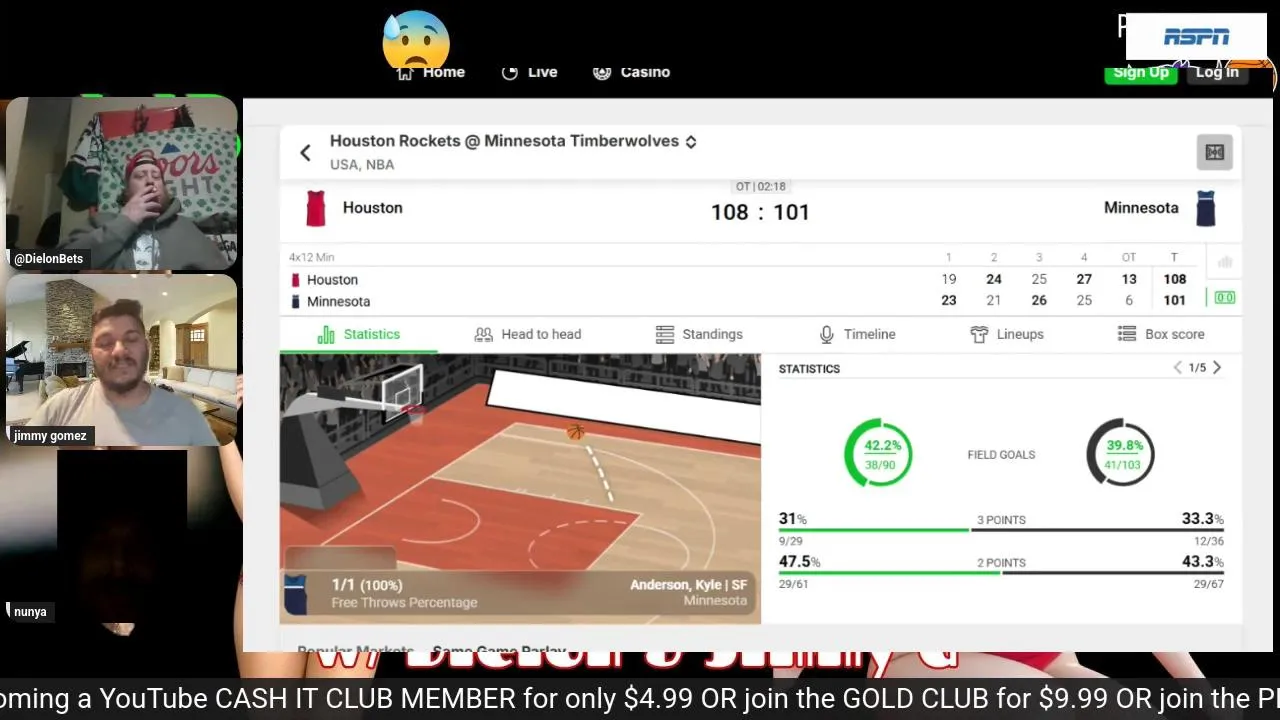The width and height of the screenshot is (1280, 720).
Task: Click the ASPN logo top right
Action: click(x=1196, y=37)
